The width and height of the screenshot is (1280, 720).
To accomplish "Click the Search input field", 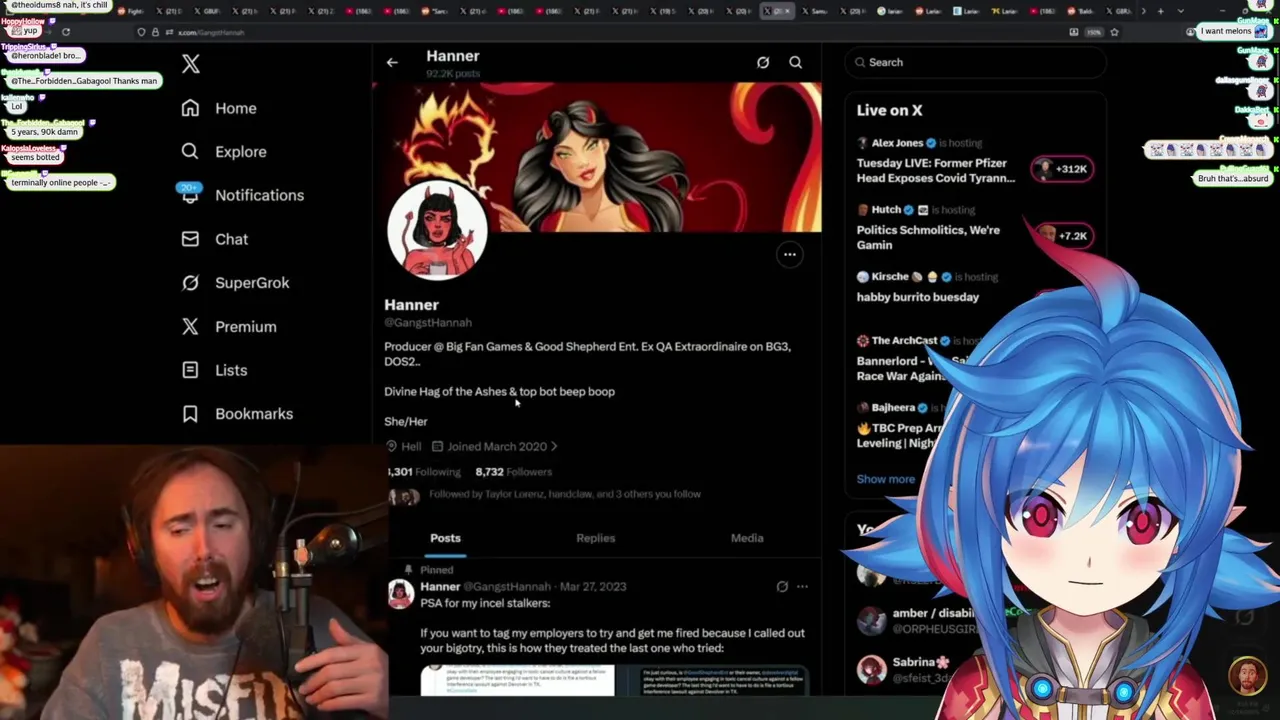I will click(x=975, y=62).
